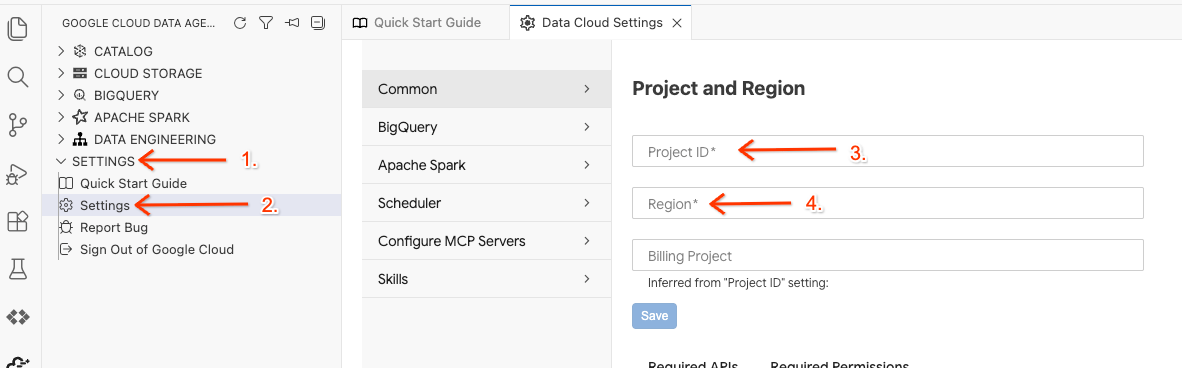This screenshot has height=368, width=1182.
Task: Select the Data Cloud Settings tab
Action: coord(601,23)
